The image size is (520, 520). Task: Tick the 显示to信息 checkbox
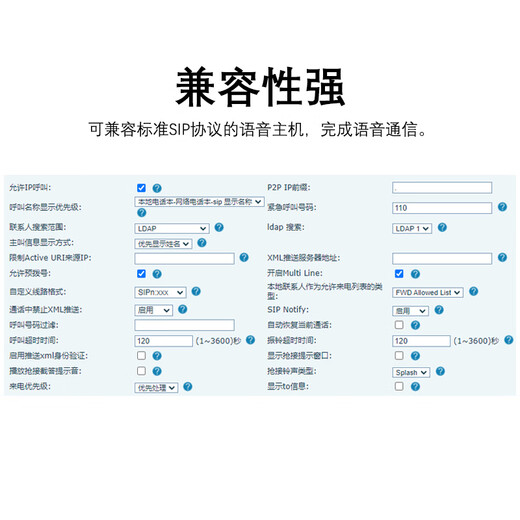[399, 386]
